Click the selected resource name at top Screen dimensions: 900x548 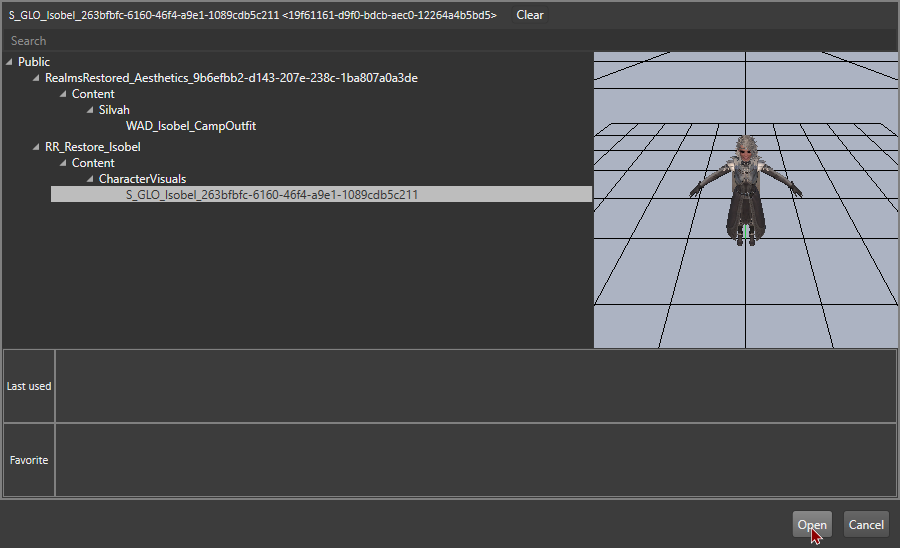253,15
